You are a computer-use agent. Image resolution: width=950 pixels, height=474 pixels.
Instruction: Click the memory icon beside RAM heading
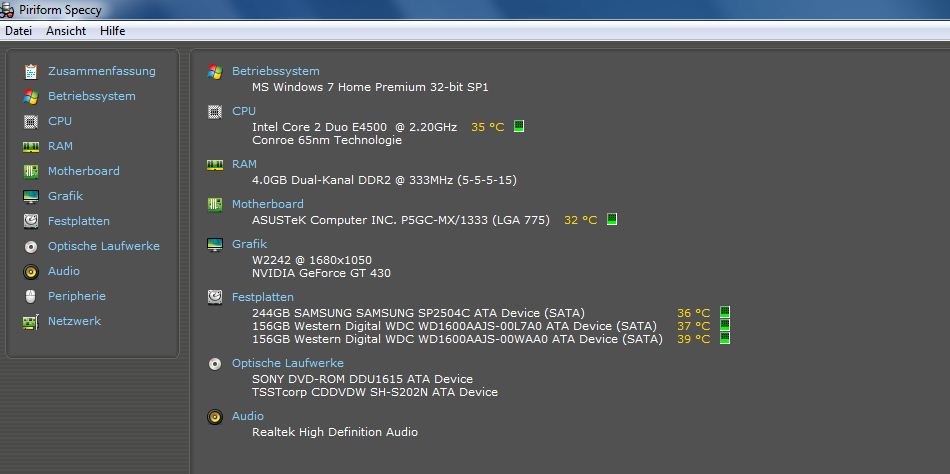[215, 164]
